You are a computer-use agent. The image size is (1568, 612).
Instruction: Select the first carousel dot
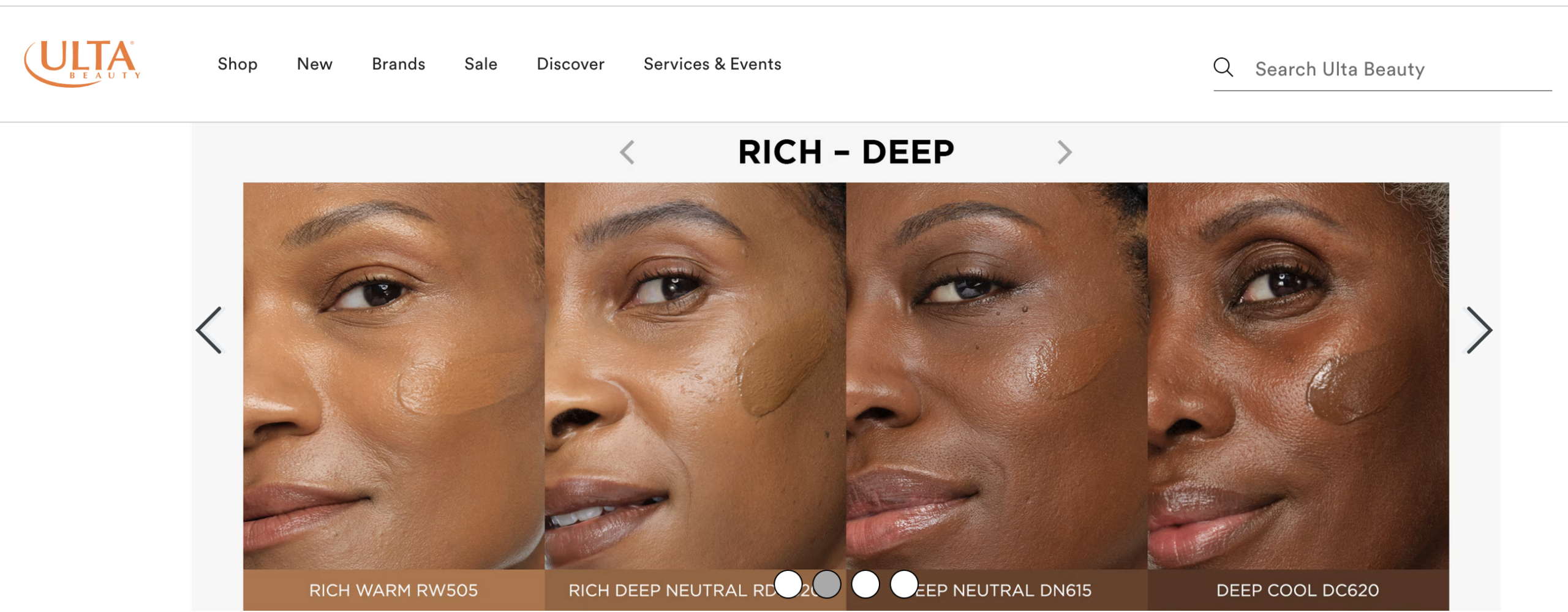788,584
